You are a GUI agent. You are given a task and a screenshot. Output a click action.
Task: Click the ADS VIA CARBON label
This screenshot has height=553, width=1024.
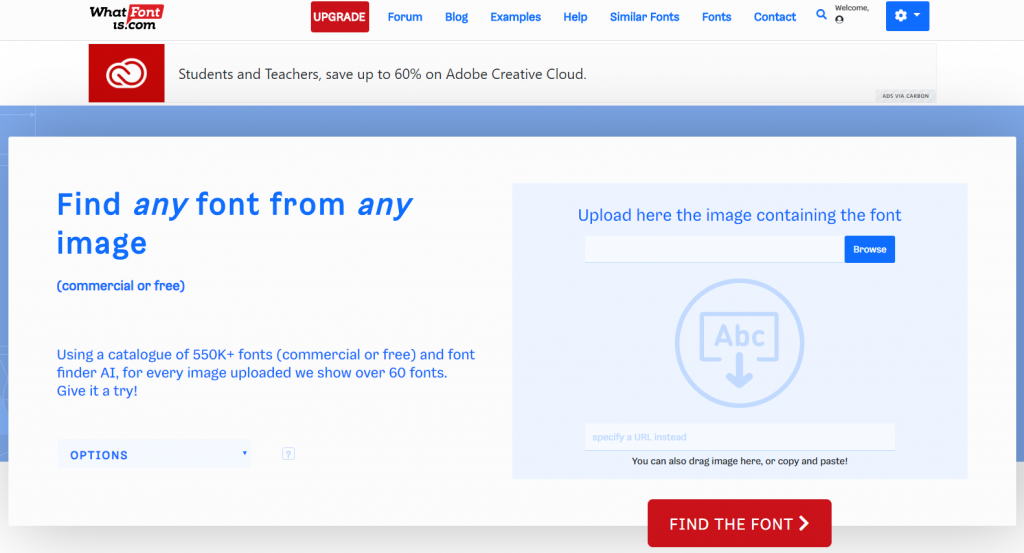(905, 96)
